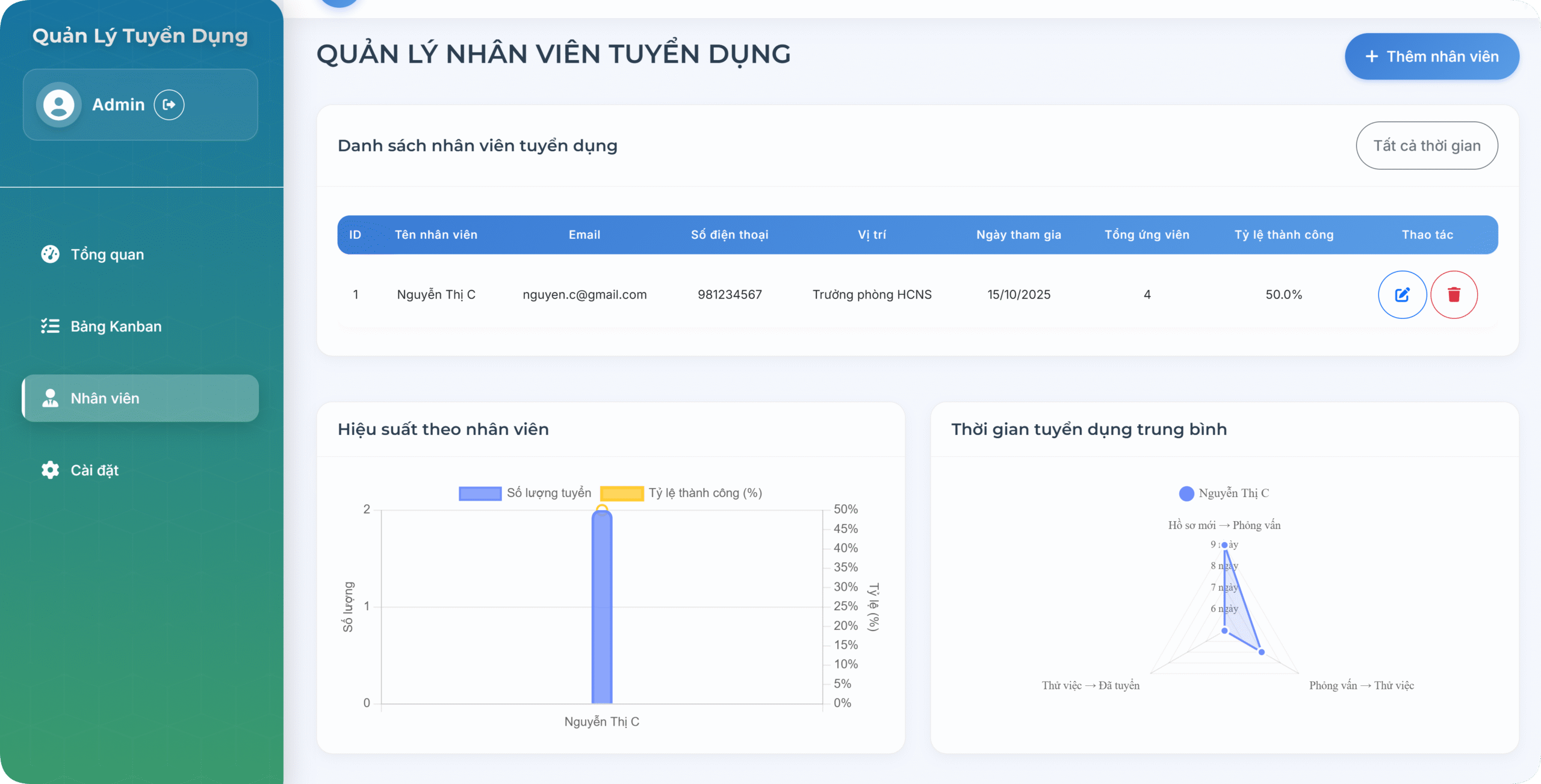Click the Cài đặt gear icon
This screenshot has width=1541, height=784.
pos(50,470)
